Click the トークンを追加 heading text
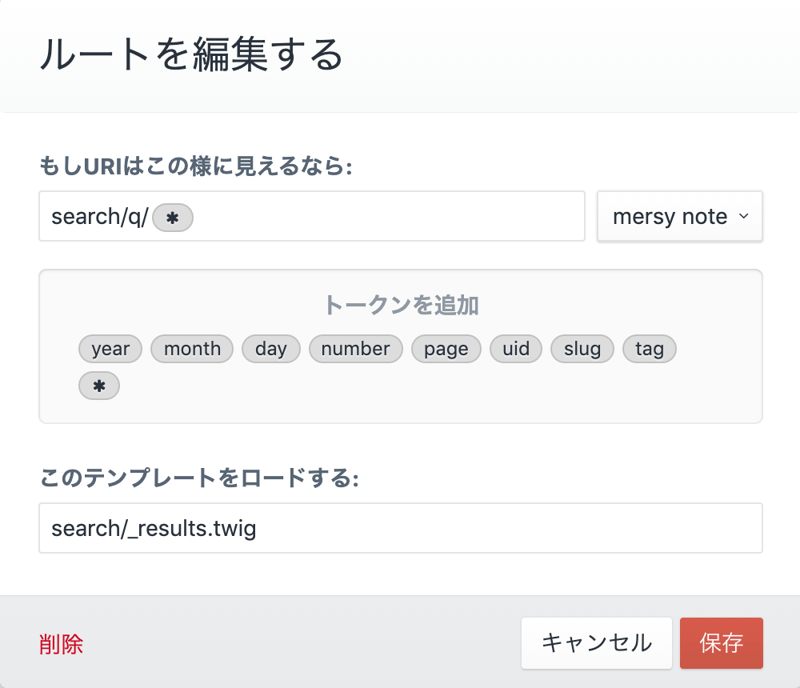 (x=400, y=304)
